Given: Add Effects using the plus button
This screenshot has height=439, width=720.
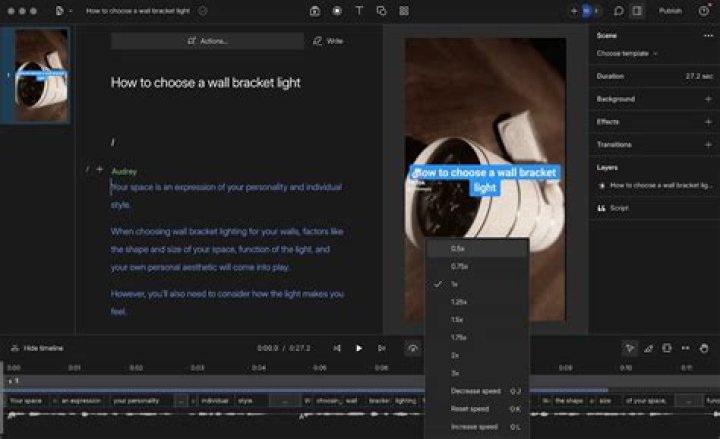Looking at the screenshot, I should 708,122.
